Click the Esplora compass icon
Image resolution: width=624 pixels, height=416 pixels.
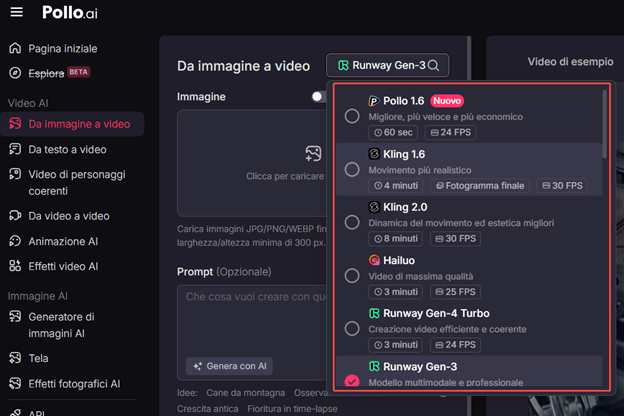15,73
